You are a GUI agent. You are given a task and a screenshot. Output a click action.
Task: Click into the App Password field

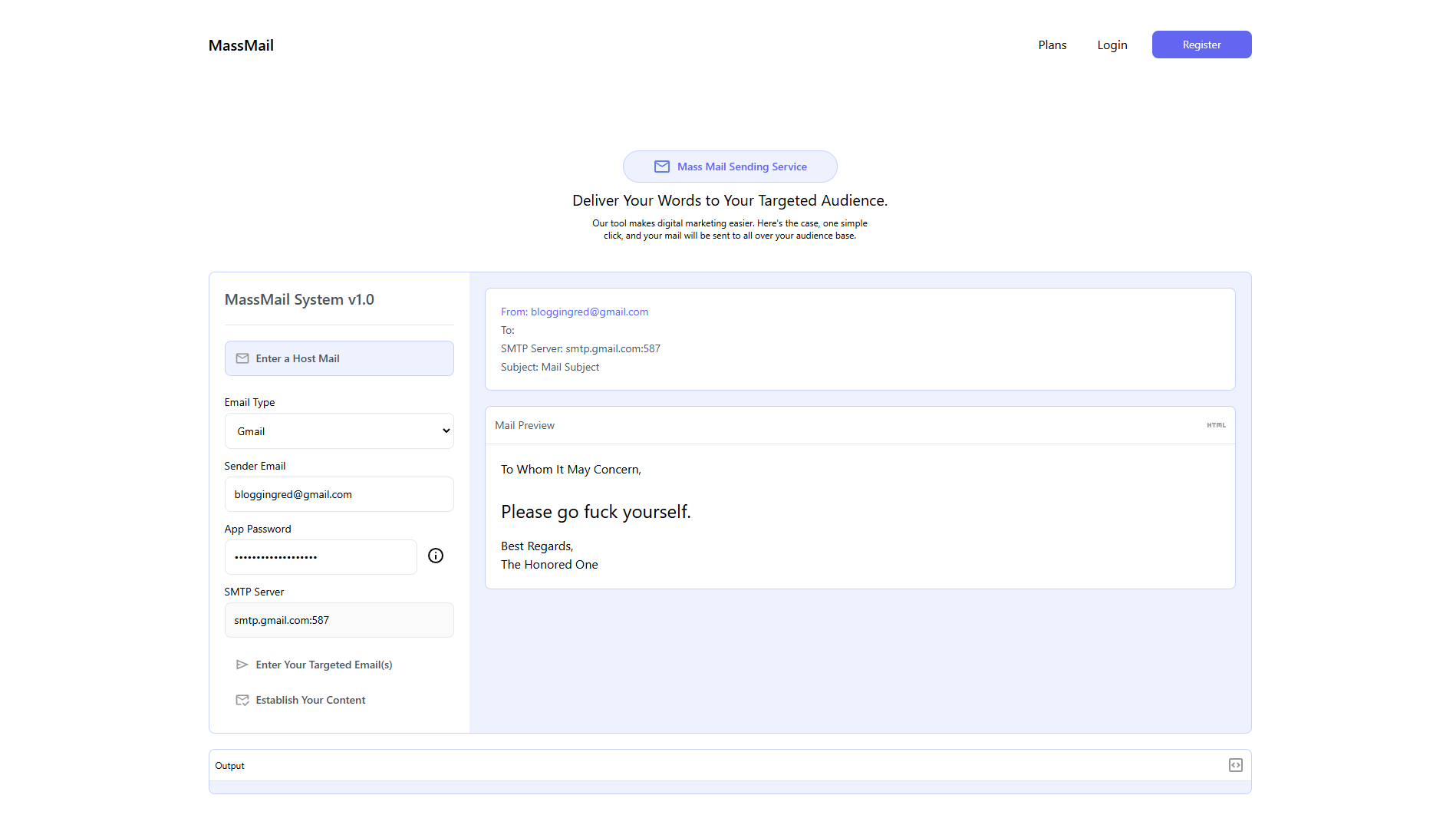point(321,557)
